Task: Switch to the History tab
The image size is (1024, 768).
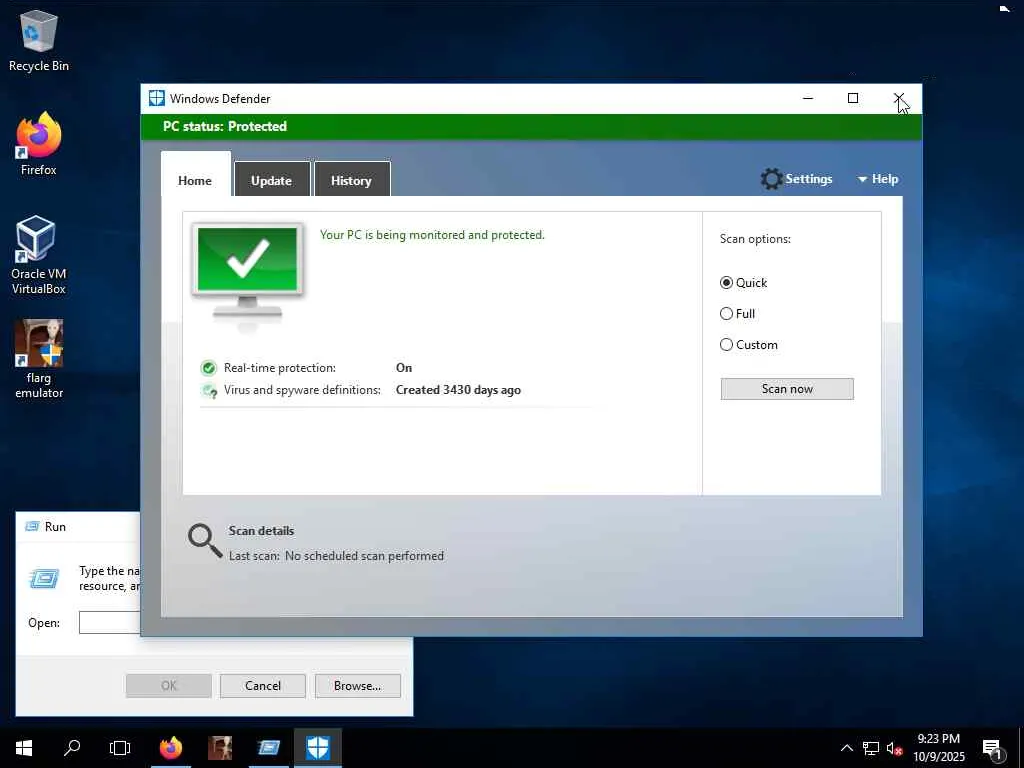Action: coord(352,179)
